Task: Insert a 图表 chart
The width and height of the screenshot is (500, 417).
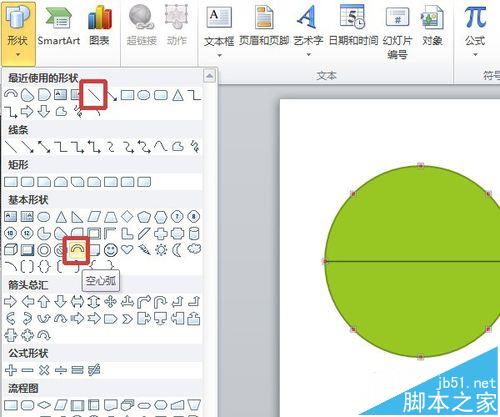Action: [99, 26]
